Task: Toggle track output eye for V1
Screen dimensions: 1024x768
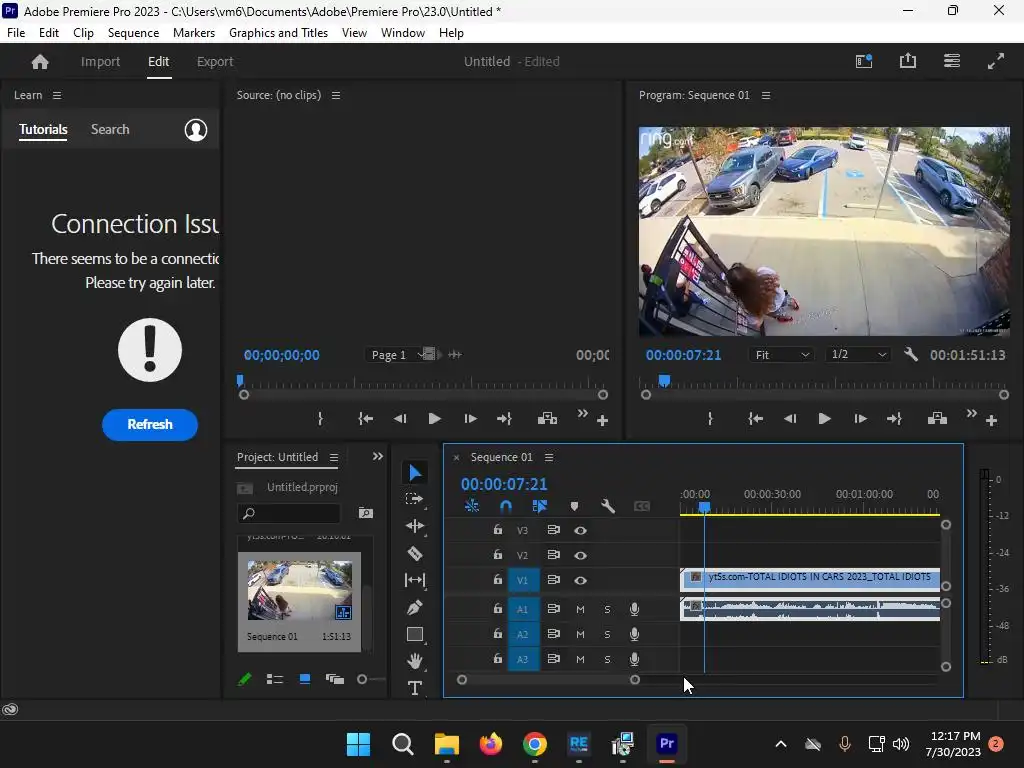Action: (580, 580)
